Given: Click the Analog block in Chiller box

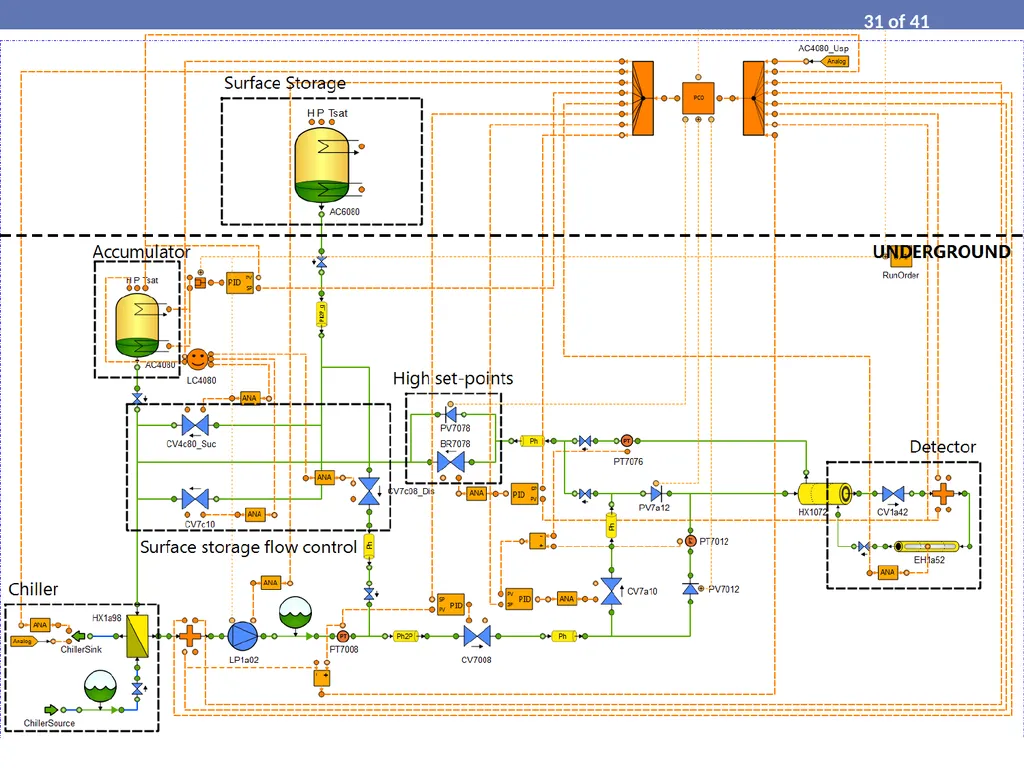Looking at the screenshot, I should (x=22, y=641).
